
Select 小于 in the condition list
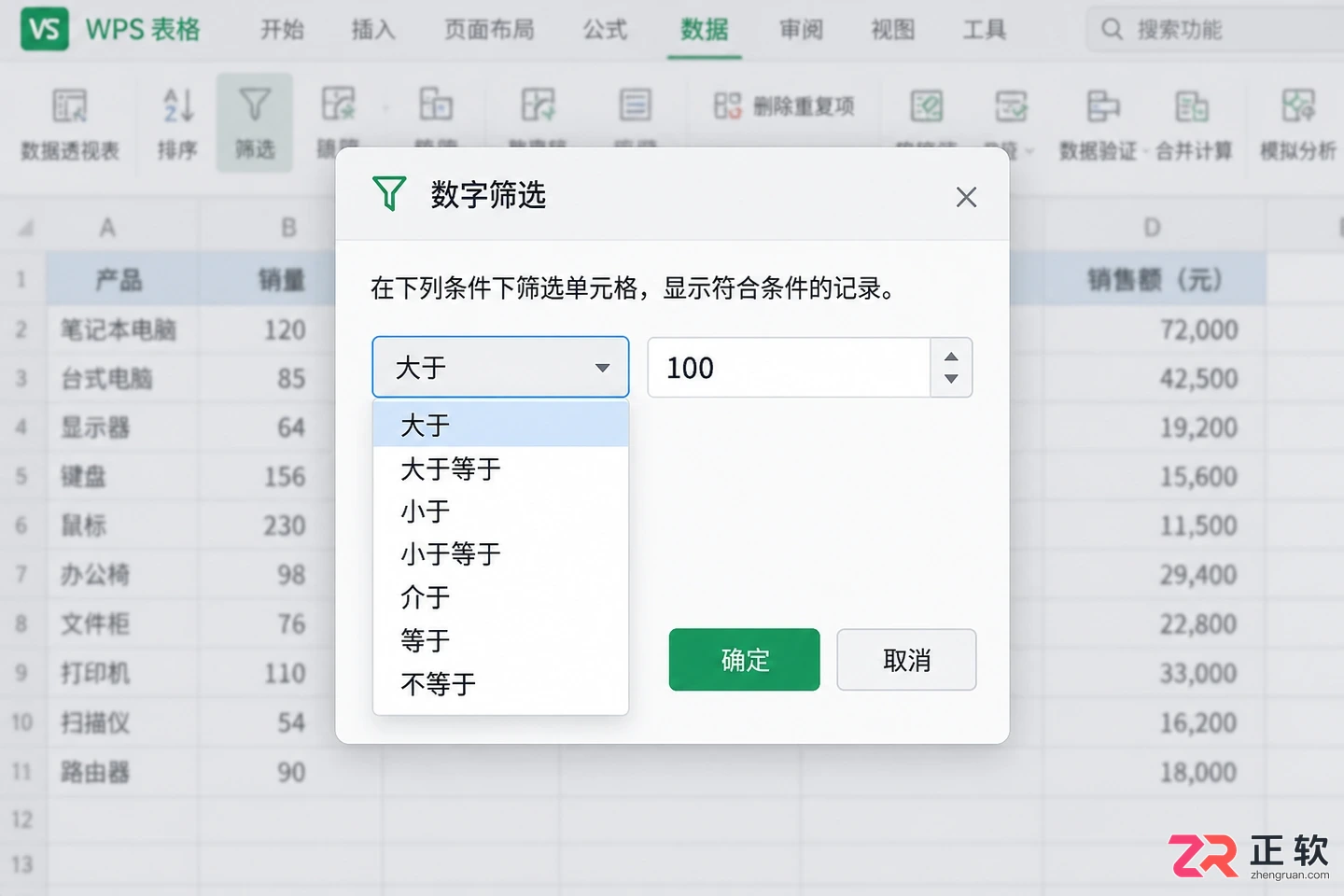[x=500, y=511]
